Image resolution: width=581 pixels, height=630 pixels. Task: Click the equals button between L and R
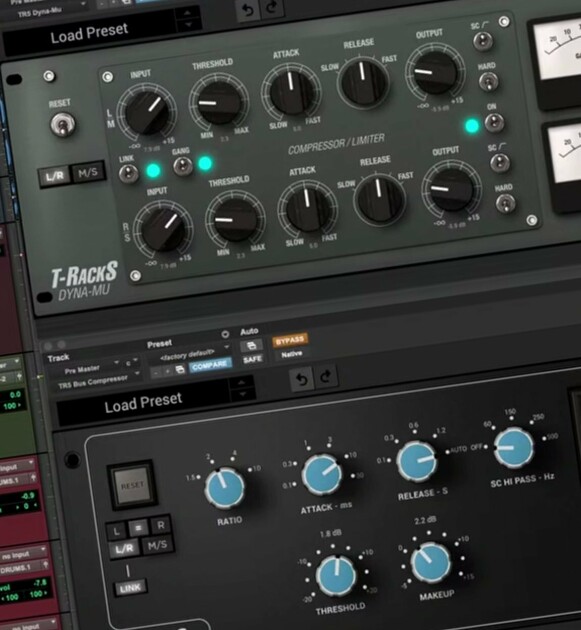pos(139,528)
